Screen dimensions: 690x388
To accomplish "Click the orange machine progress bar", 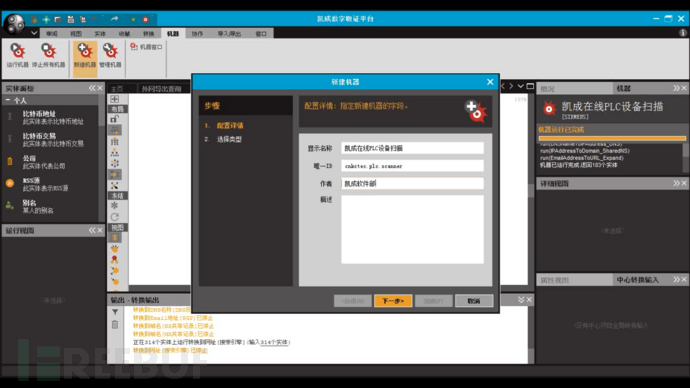I will (x=612, y=138).
